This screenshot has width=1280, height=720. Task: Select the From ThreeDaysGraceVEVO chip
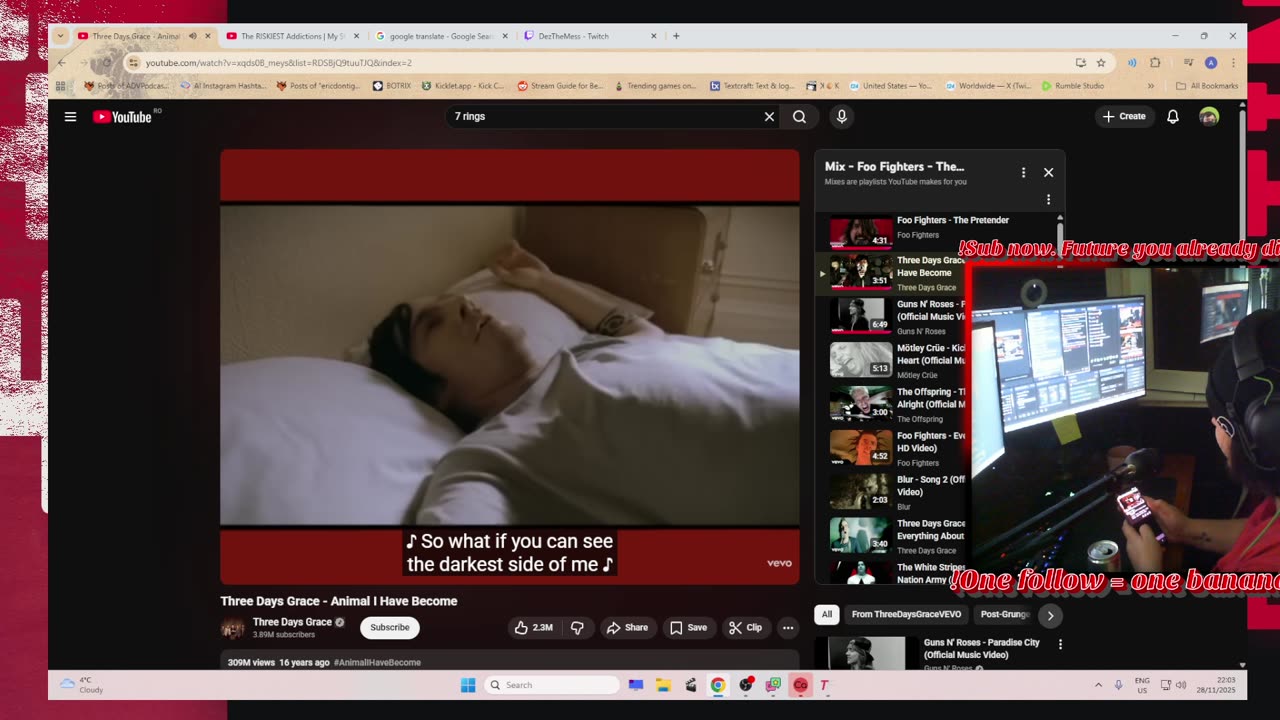(906, 615)
